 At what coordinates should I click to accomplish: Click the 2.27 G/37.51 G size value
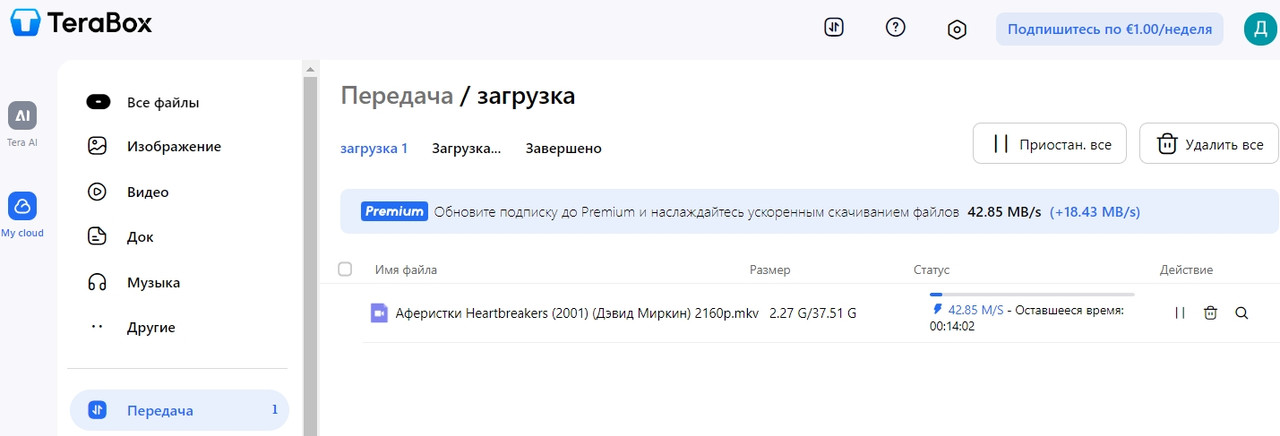813,313
